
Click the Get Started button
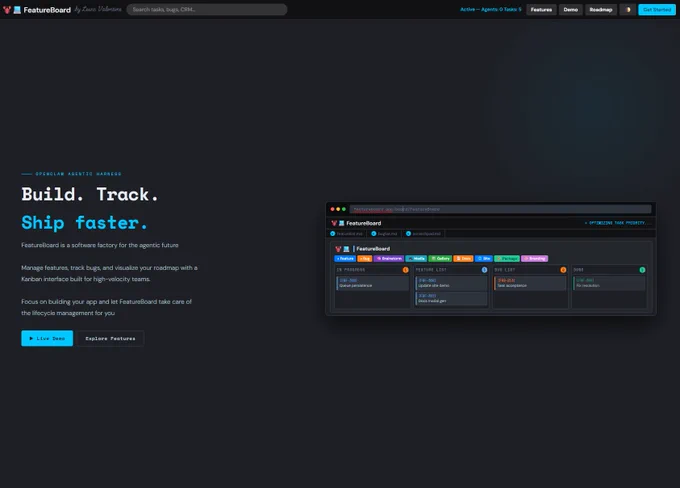657,10
